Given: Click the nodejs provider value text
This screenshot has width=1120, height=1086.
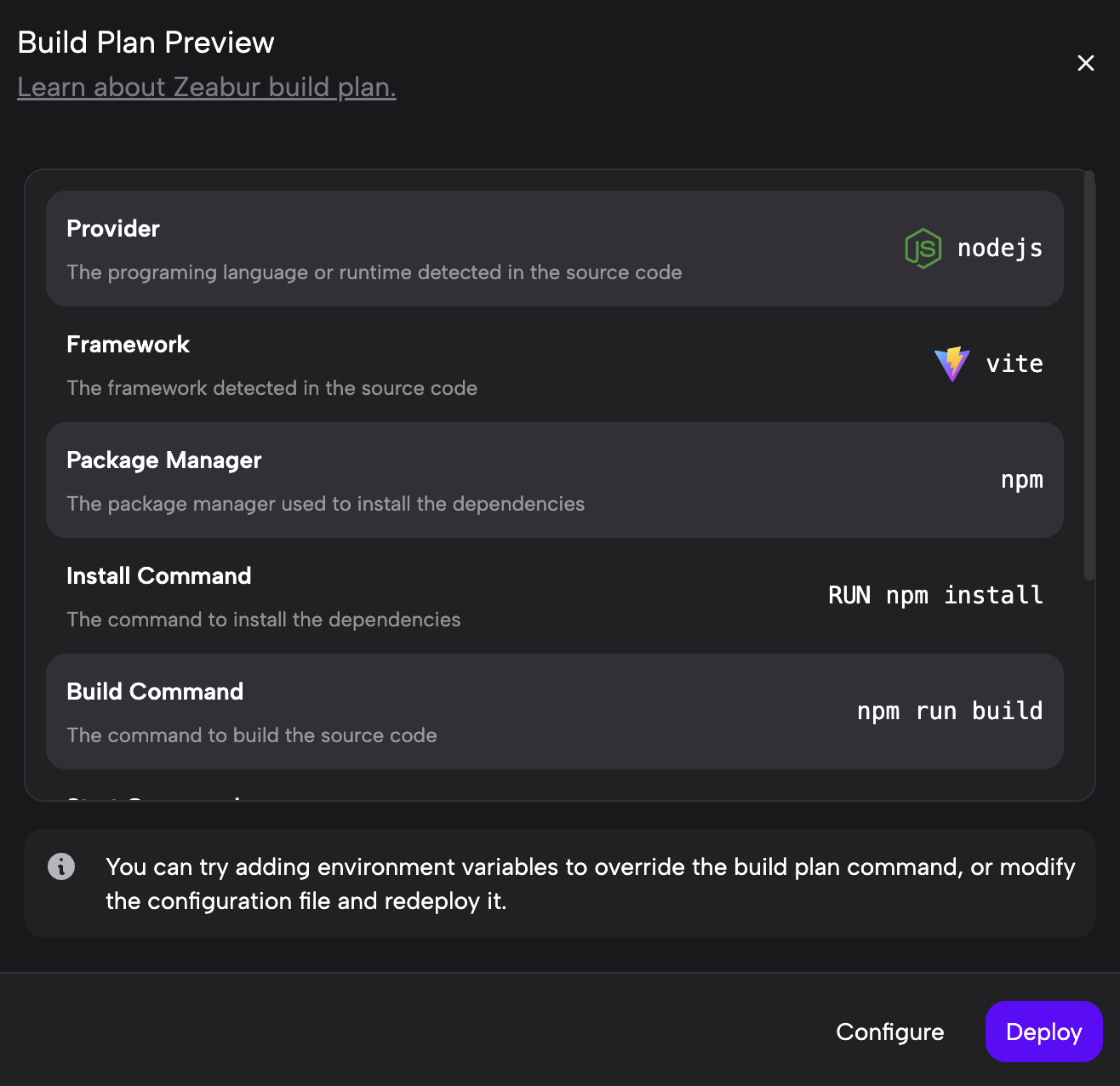Looking at the screenshot, I should pos(1000,249).
